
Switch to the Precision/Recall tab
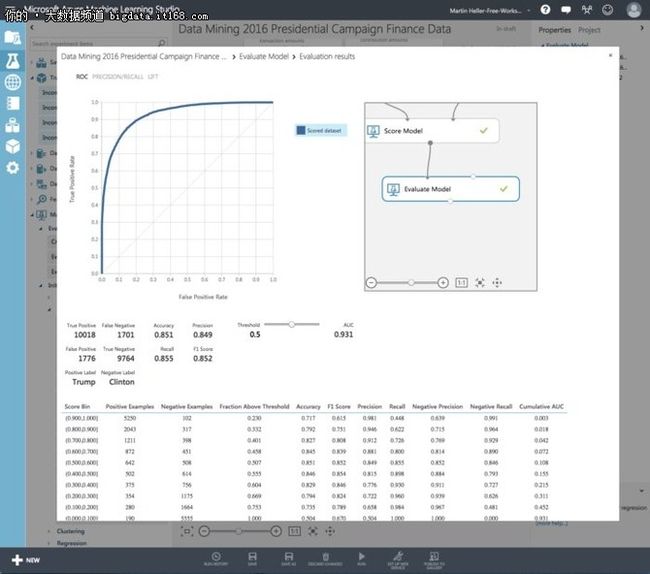pos(118,77)
